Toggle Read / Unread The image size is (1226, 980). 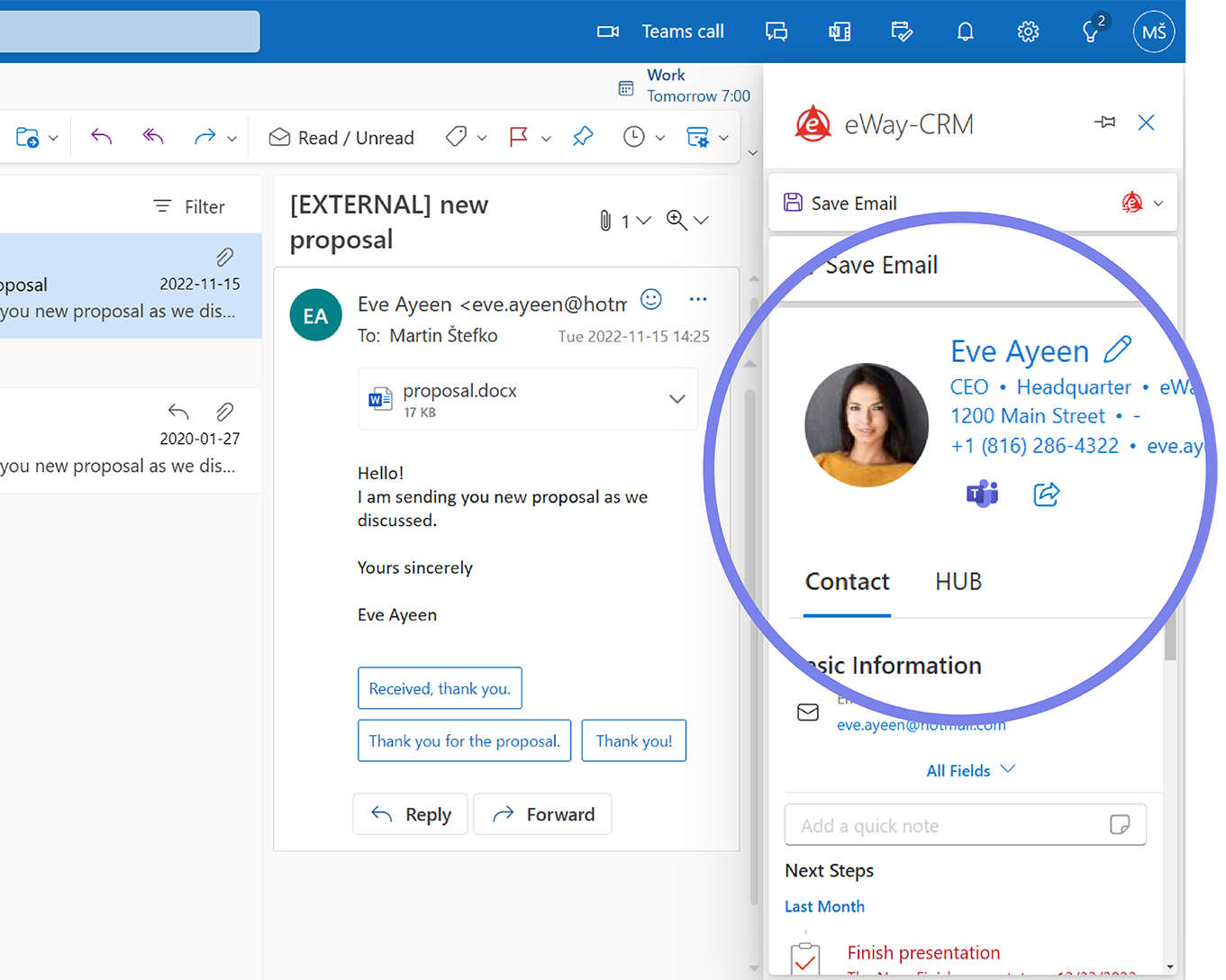click(341, 137)
